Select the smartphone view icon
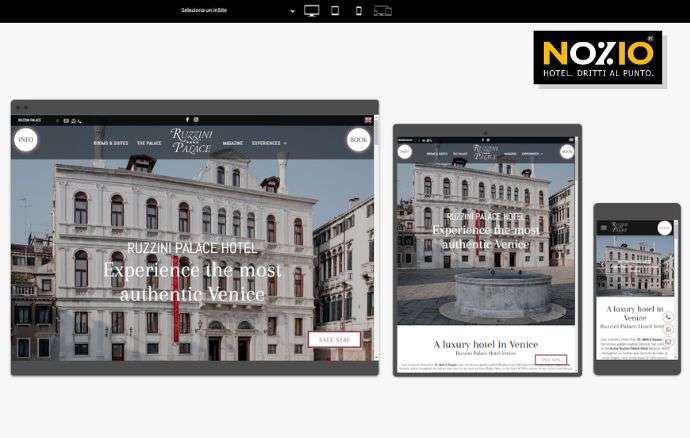The height and width of the screenshot is (438, 690). pyautogui.click(x=359, y=11)
